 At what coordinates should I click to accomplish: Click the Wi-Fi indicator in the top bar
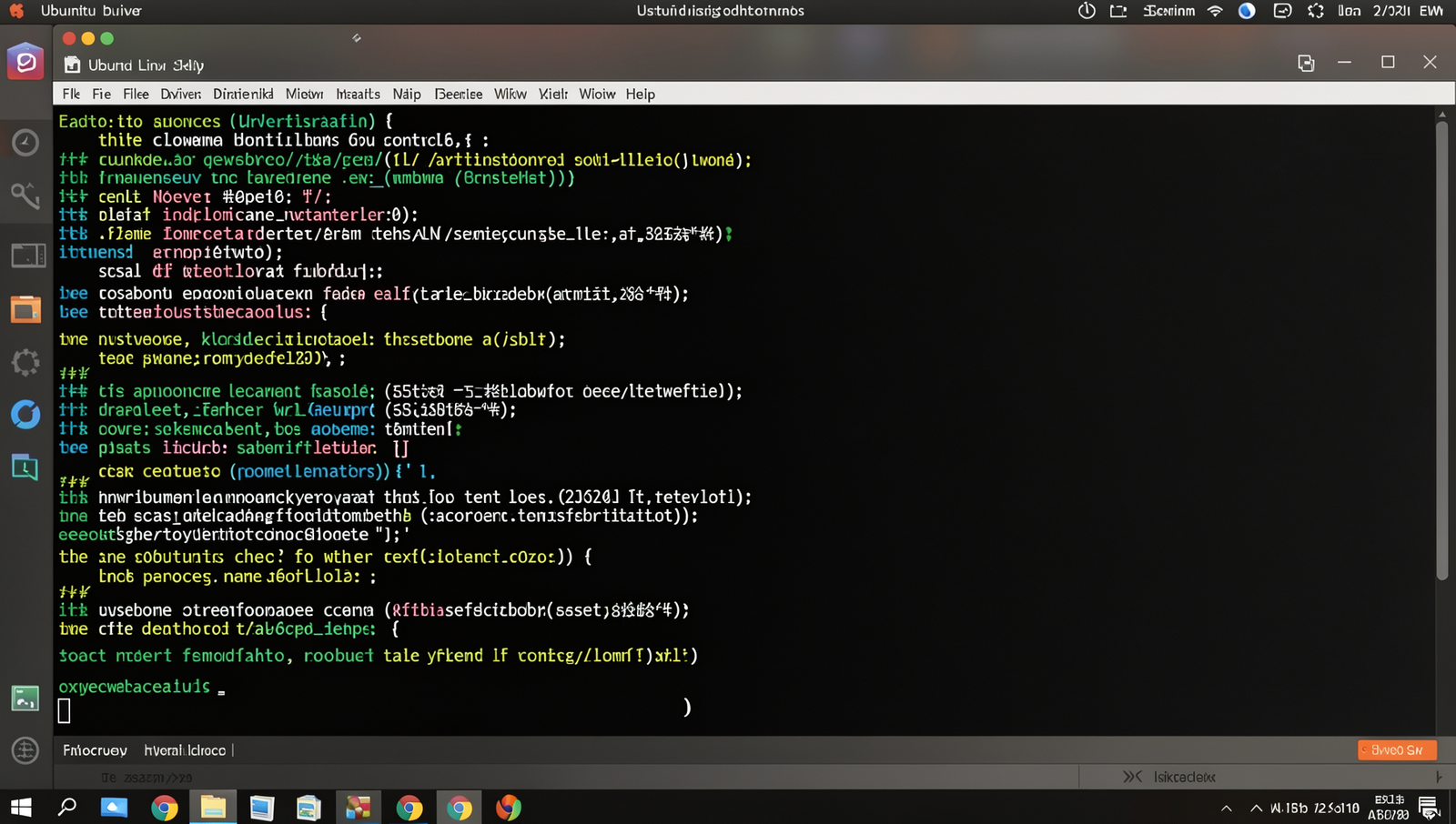coord(1216,11)
